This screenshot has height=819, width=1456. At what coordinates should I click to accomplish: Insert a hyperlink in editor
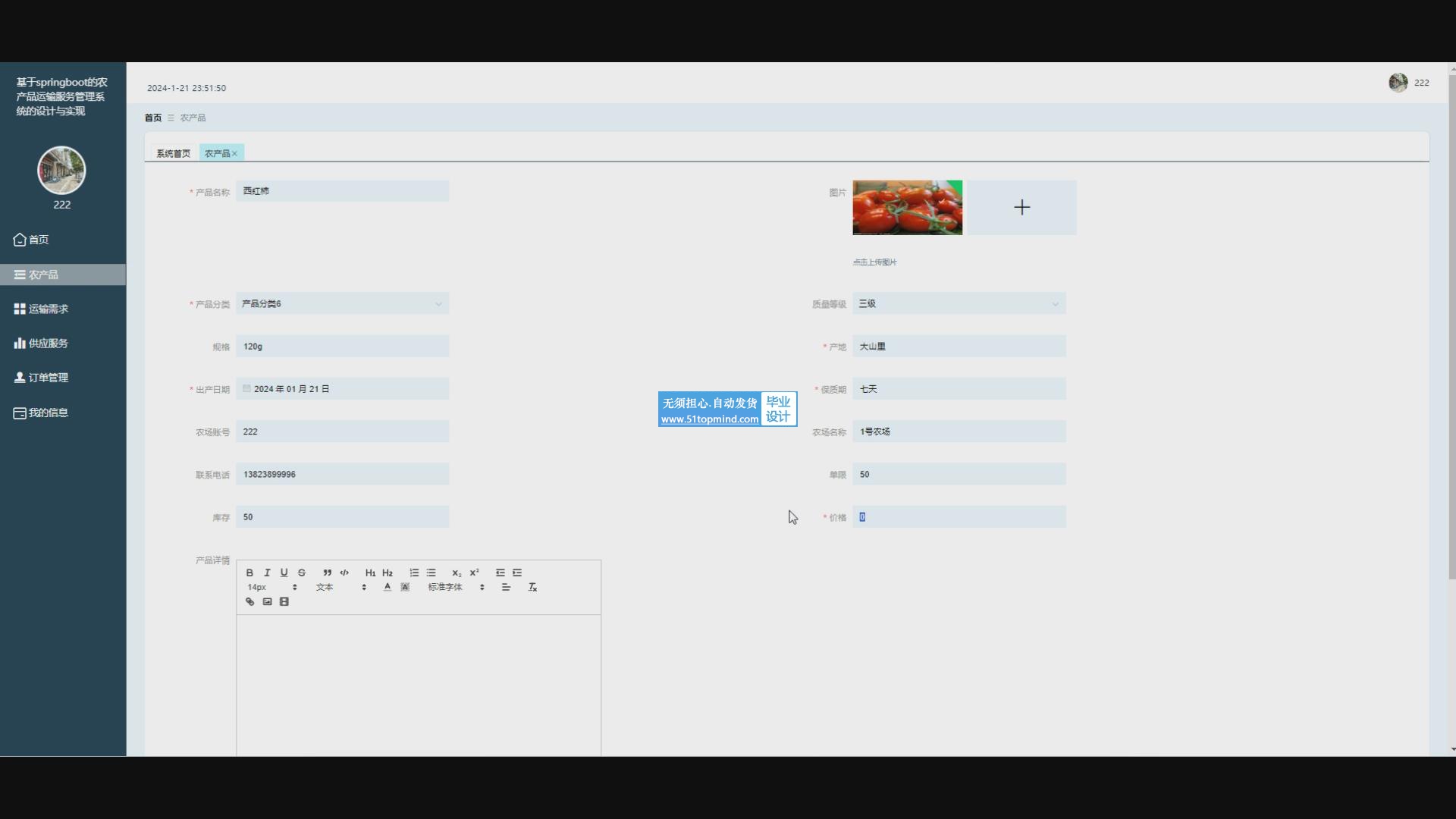(x=249, y=601)
